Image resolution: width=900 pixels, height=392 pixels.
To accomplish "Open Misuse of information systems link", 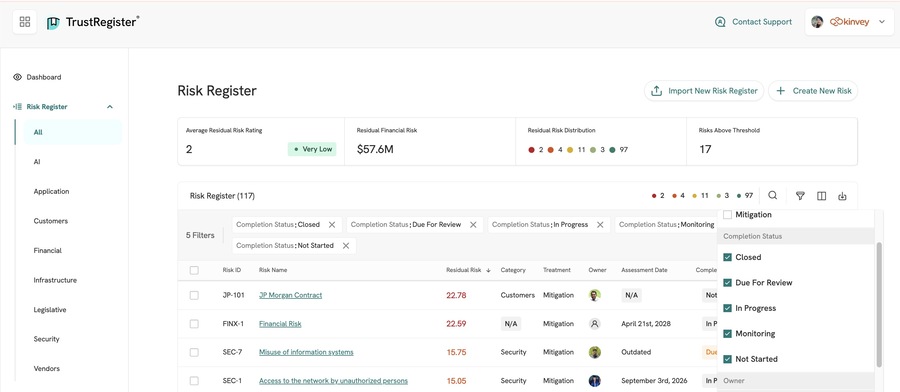I will tap(306, 352).
